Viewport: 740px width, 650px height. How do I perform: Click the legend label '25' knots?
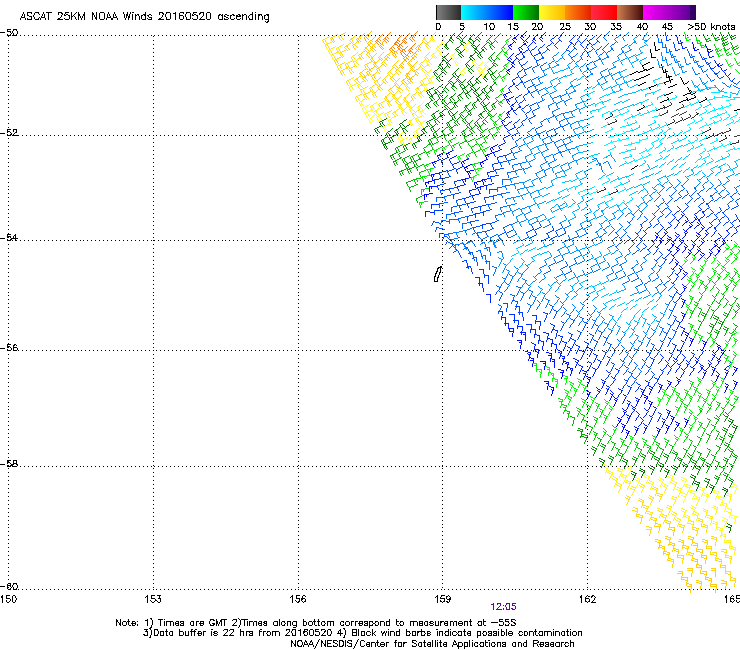[x=565, y=27]
